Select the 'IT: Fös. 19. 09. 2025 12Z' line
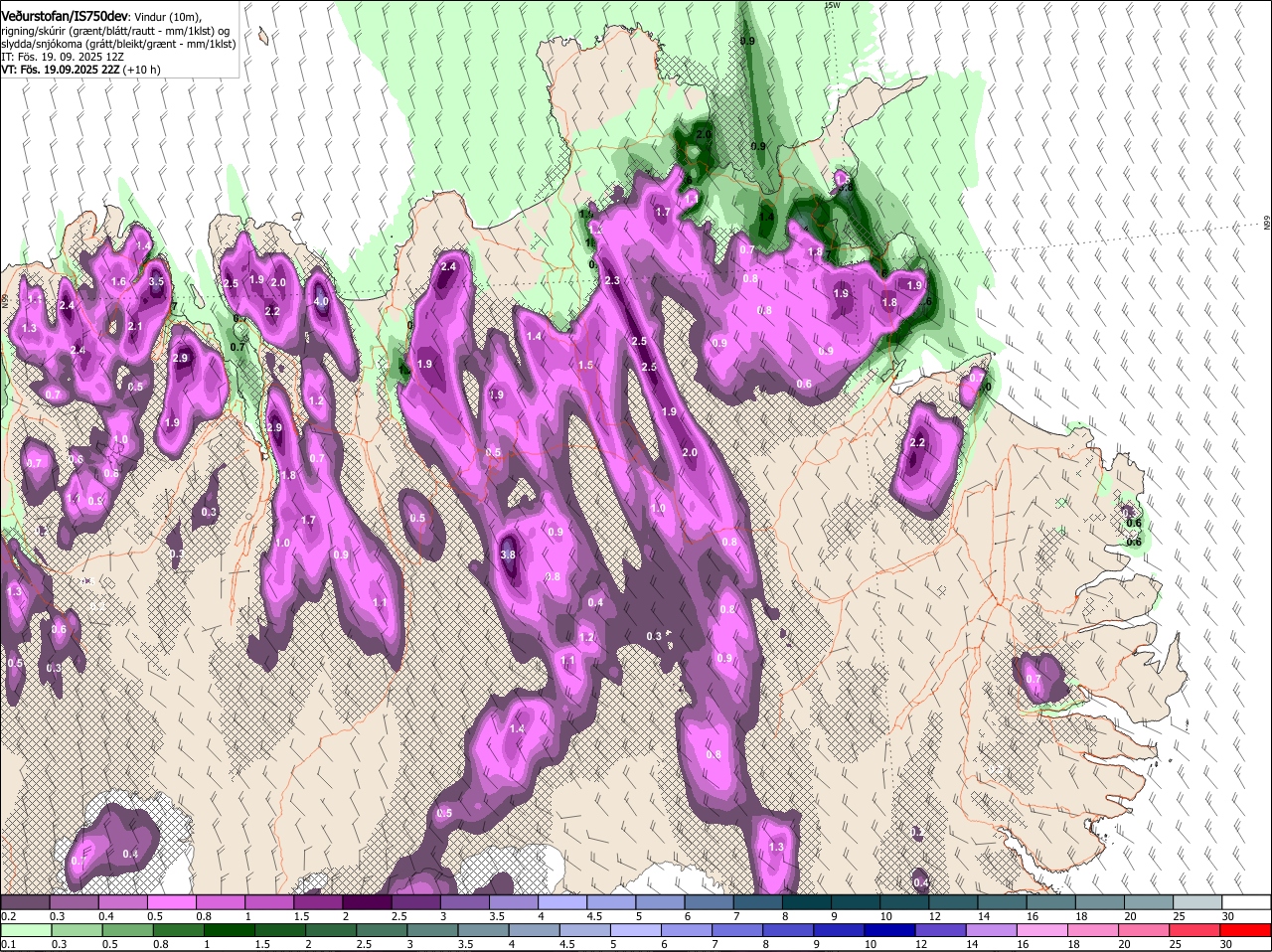The height and width of the screenshot is (952, 1272). 63,57
